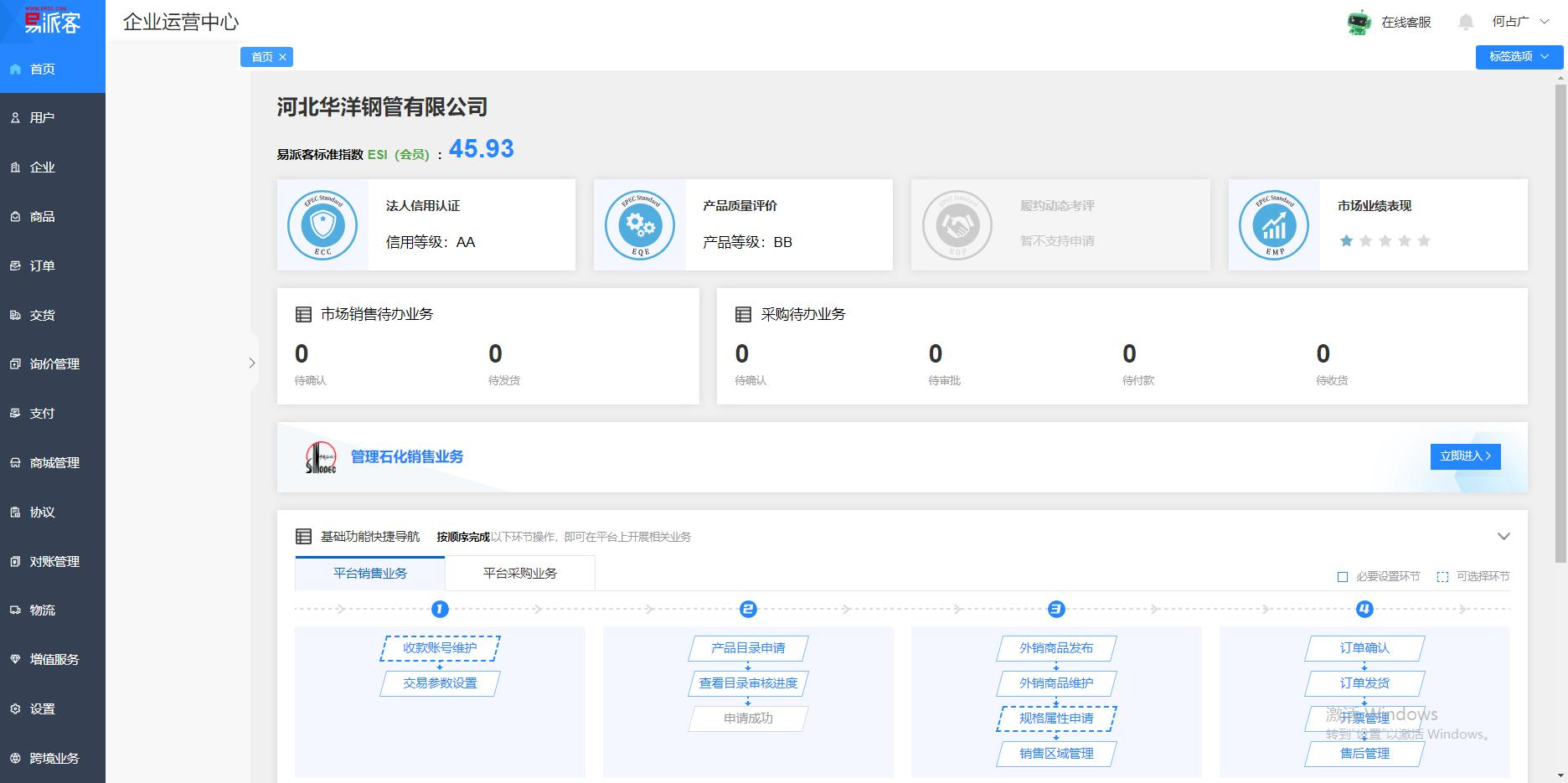The height and width of the screenshot is (783, 1568).
Task: Click the 立即进入 button
Action: 1465,456
